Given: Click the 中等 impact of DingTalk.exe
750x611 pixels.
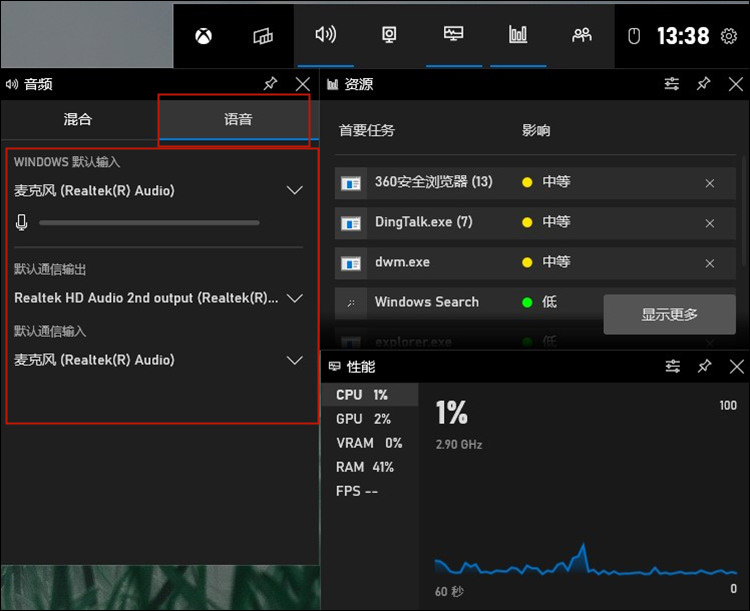Looking at the screenshot, I should [x=556, y=222].
